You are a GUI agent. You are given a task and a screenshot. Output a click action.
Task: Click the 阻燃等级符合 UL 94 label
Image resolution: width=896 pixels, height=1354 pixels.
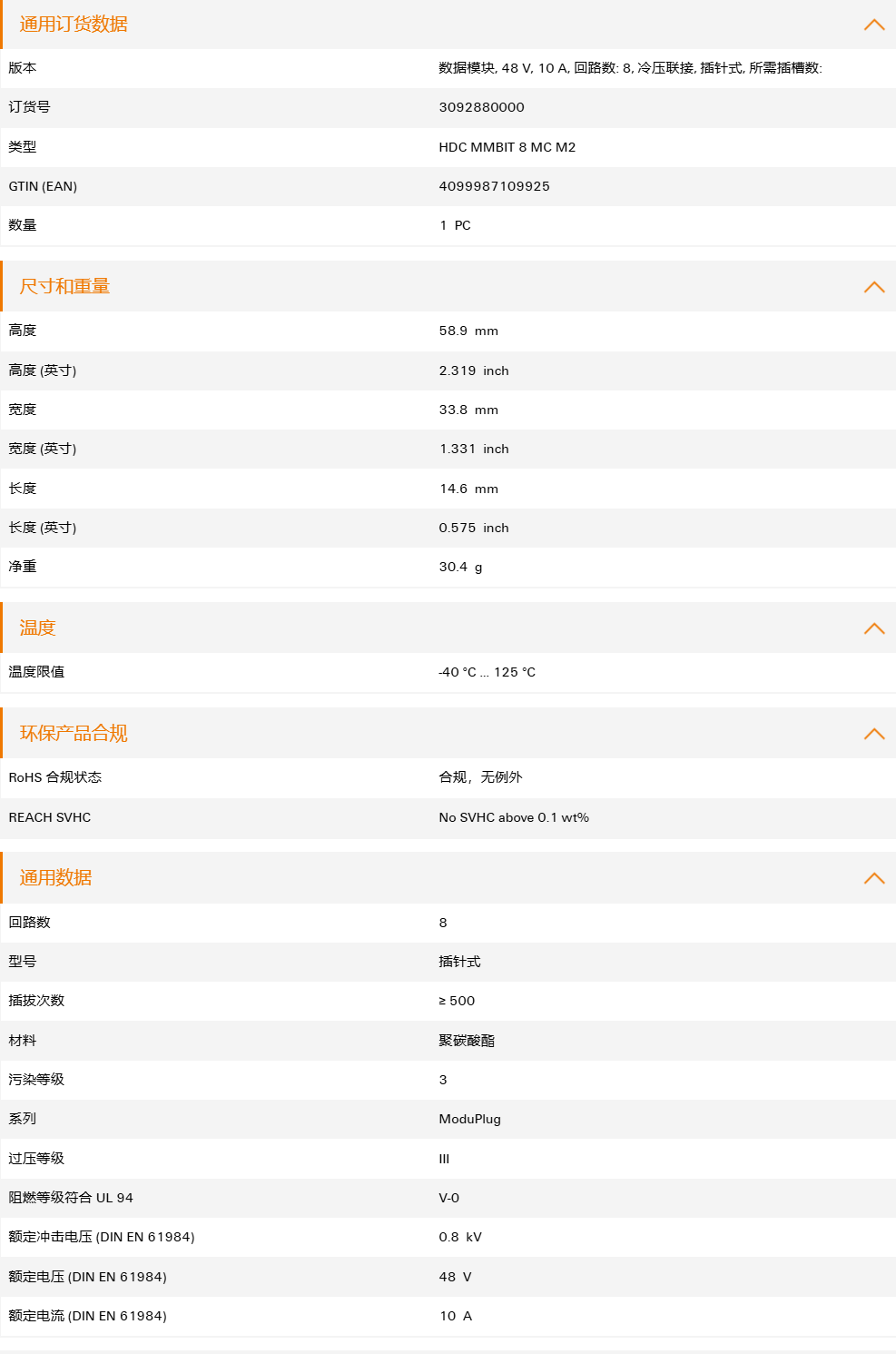(x=71, y=1198)
